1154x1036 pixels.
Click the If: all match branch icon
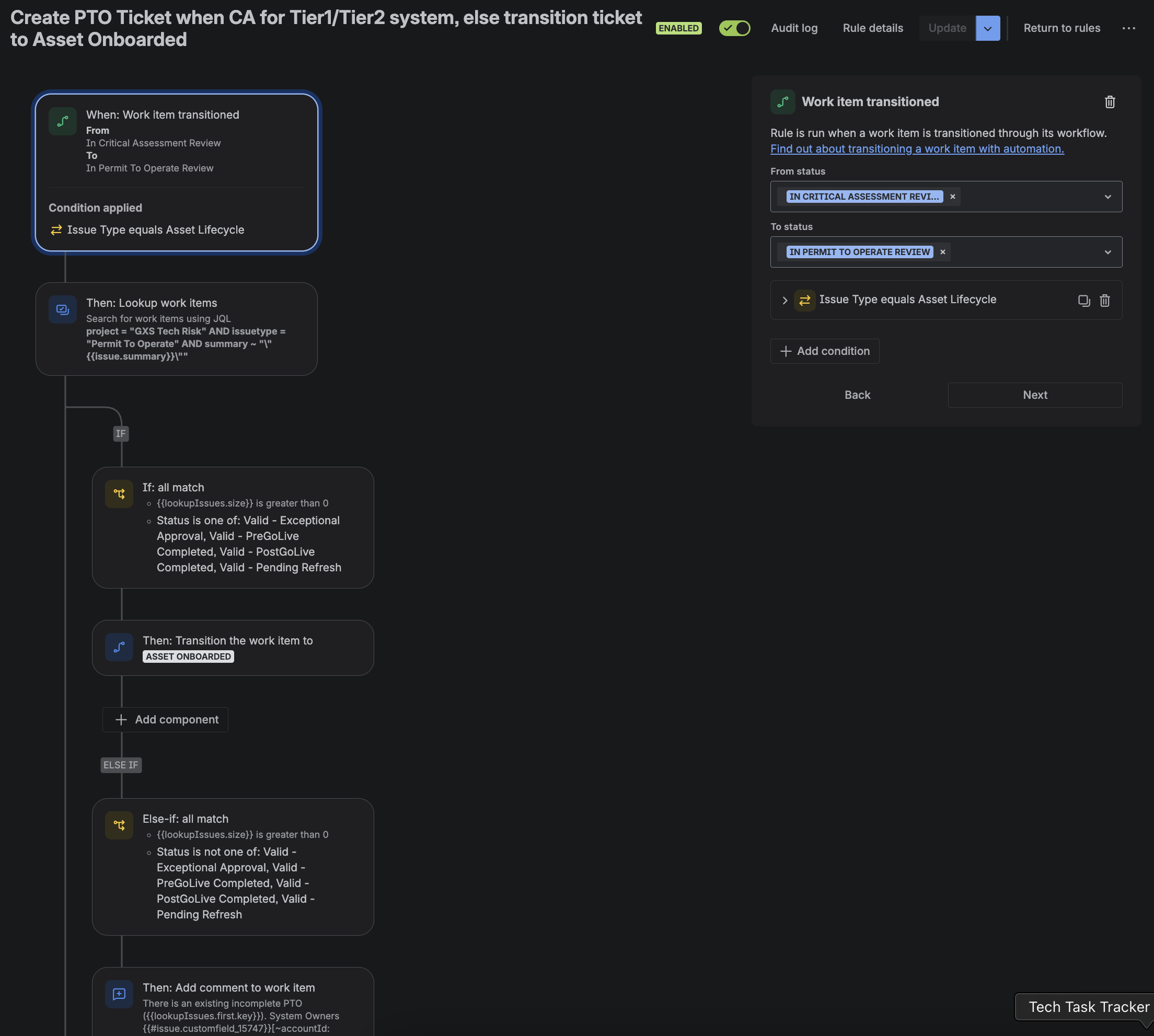(x=119, y=493)
